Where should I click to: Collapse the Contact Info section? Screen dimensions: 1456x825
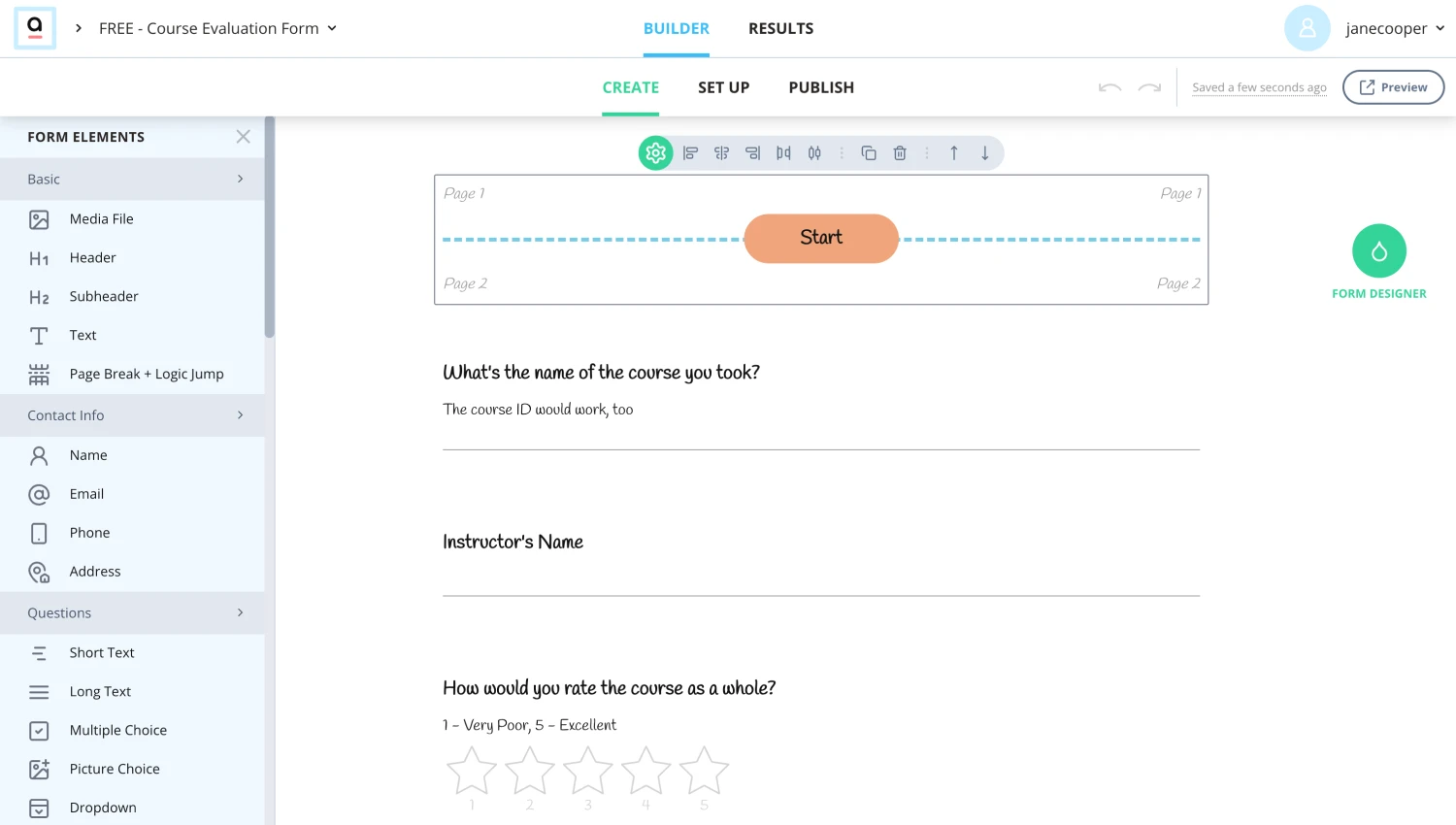pyautogui.click(x=240, y=415)
